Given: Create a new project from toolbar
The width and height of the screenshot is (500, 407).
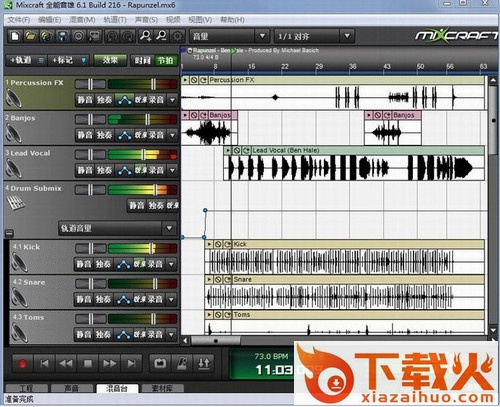Looking at the screenshot, I should [15, 36].
